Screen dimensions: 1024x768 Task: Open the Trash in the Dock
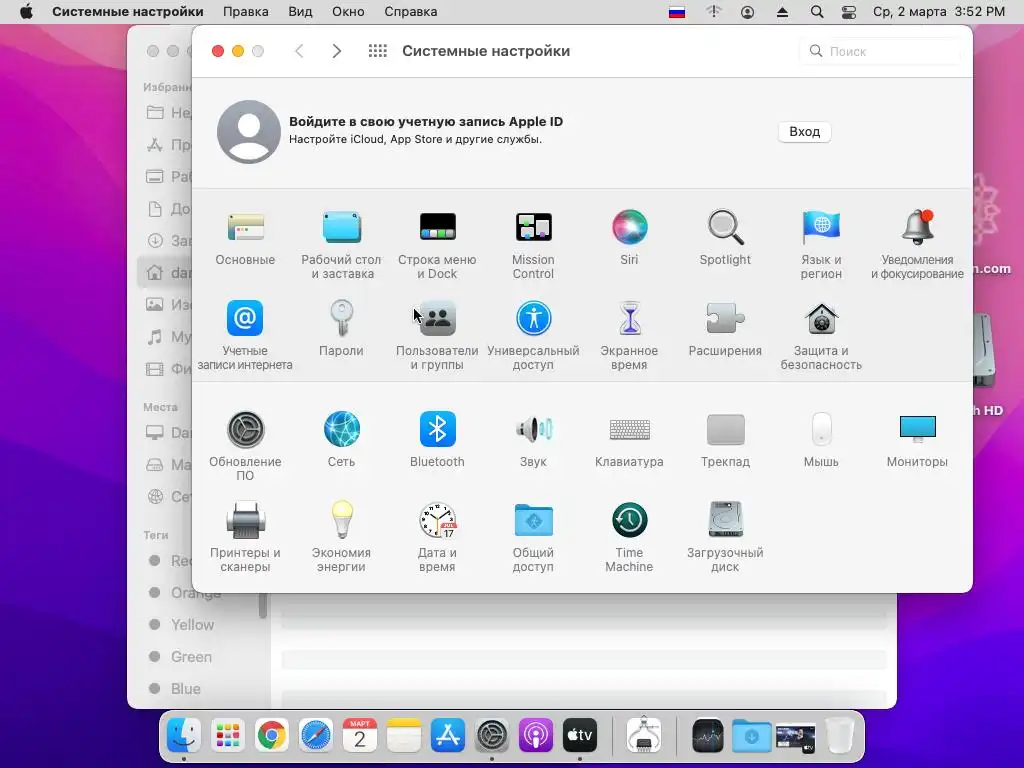pyautogui.click(x=839, y=736)
